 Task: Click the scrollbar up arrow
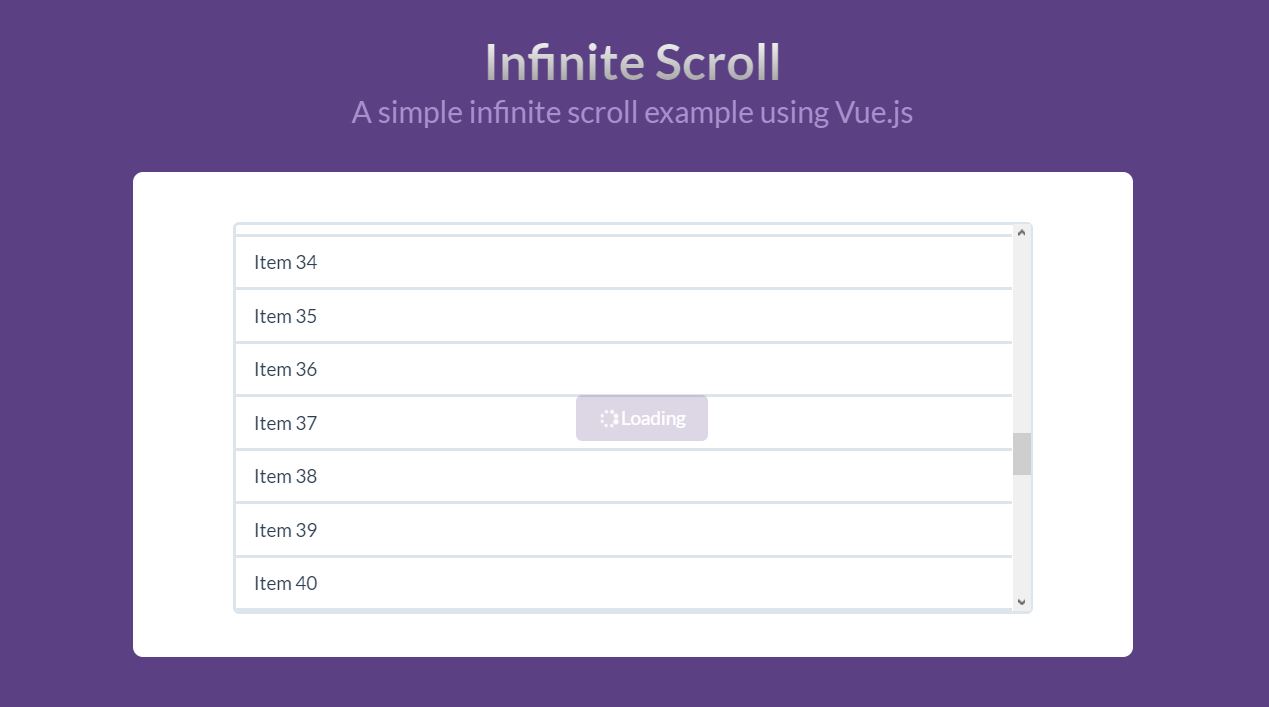pos(1022,231)
